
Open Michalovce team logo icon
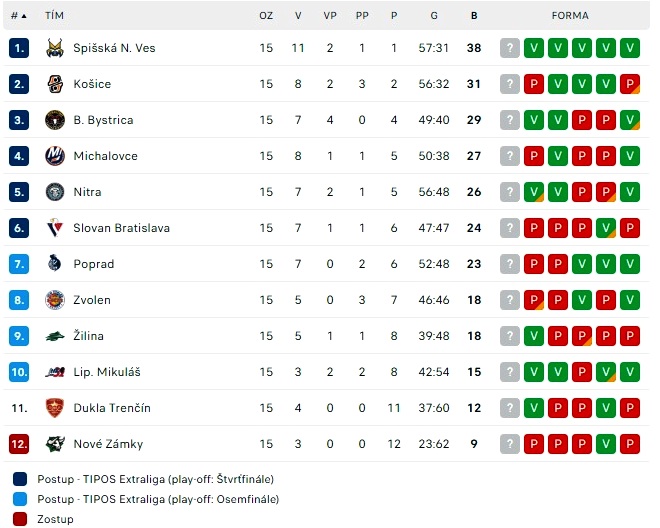point(55,156)
